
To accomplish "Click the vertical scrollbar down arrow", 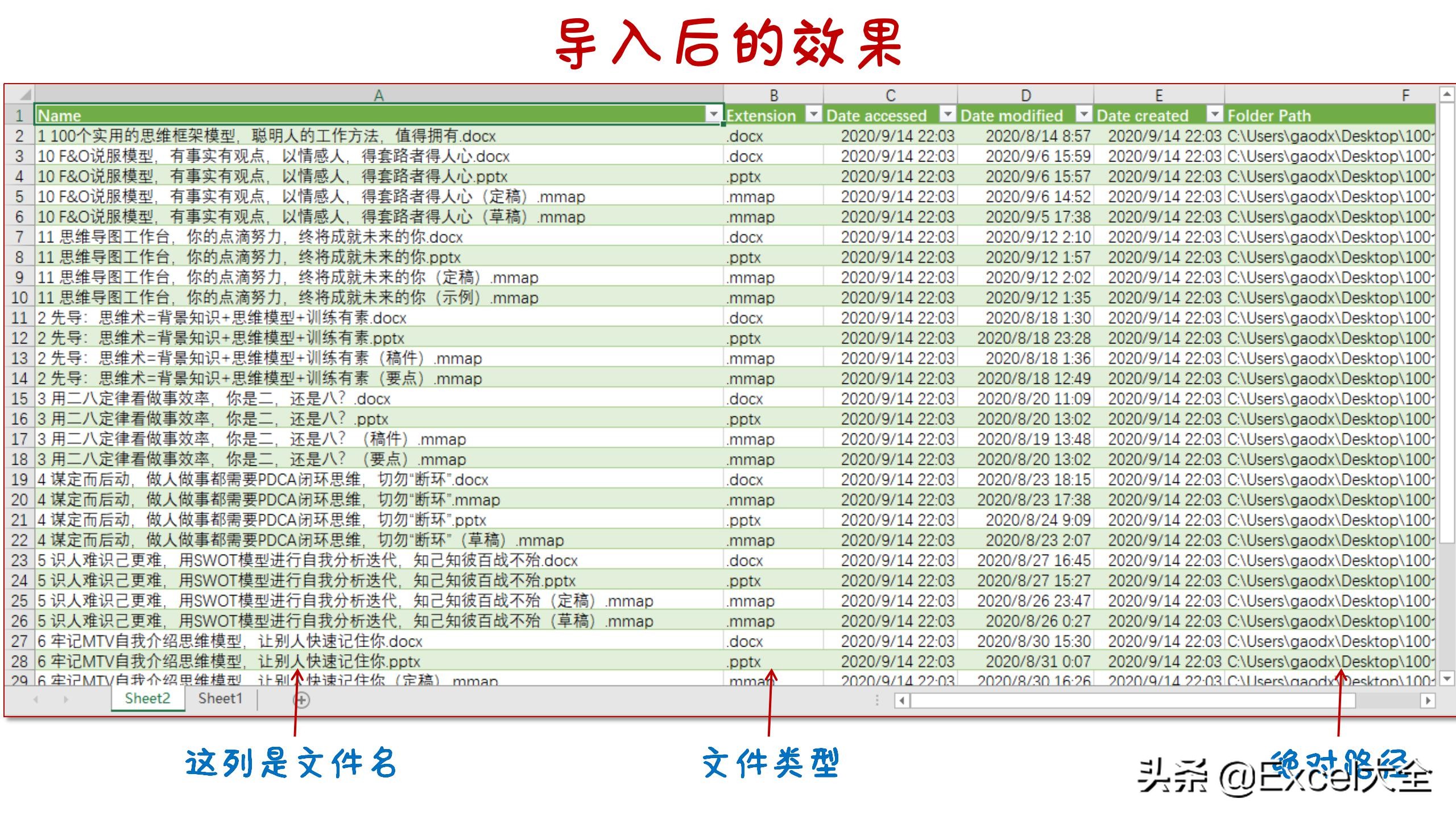I will tap(1447, 677).
